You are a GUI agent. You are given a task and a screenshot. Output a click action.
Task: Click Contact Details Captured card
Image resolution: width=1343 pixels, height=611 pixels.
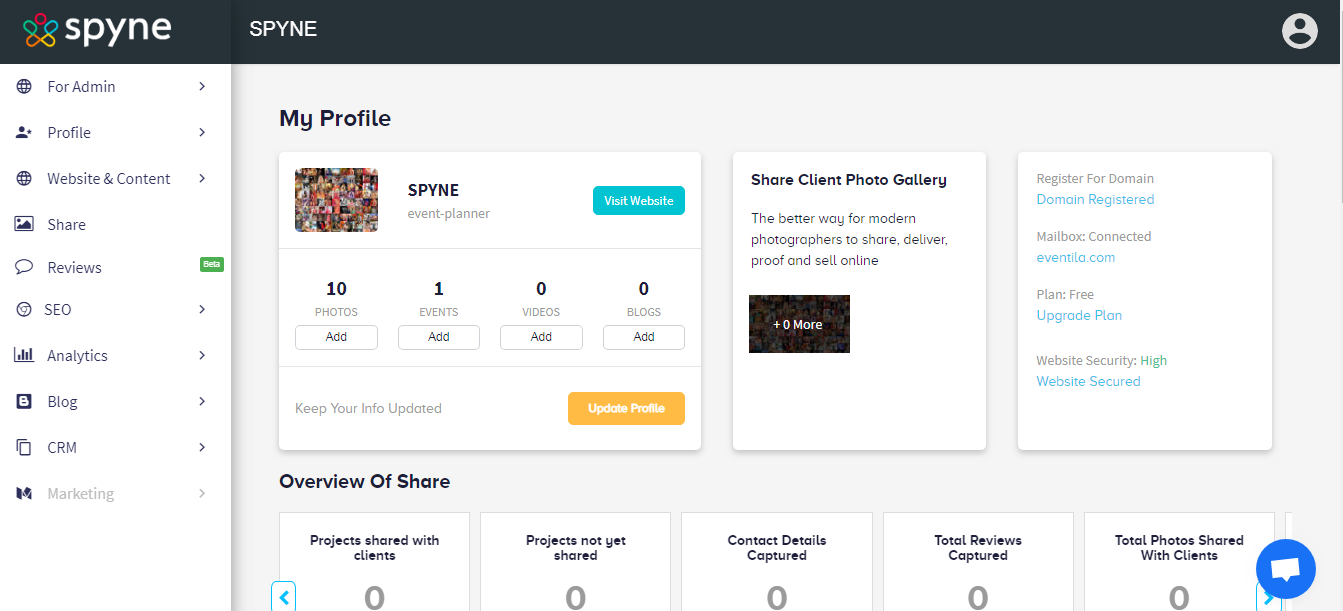(x=777, y=562)
